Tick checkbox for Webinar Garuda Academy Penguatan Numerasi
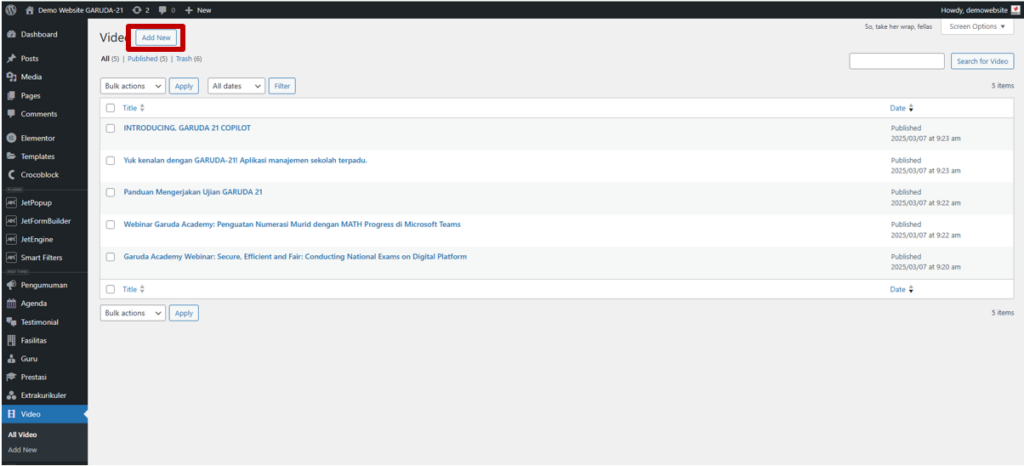Viewport: 1024px width, 466px height. click(x=110, y=225)
